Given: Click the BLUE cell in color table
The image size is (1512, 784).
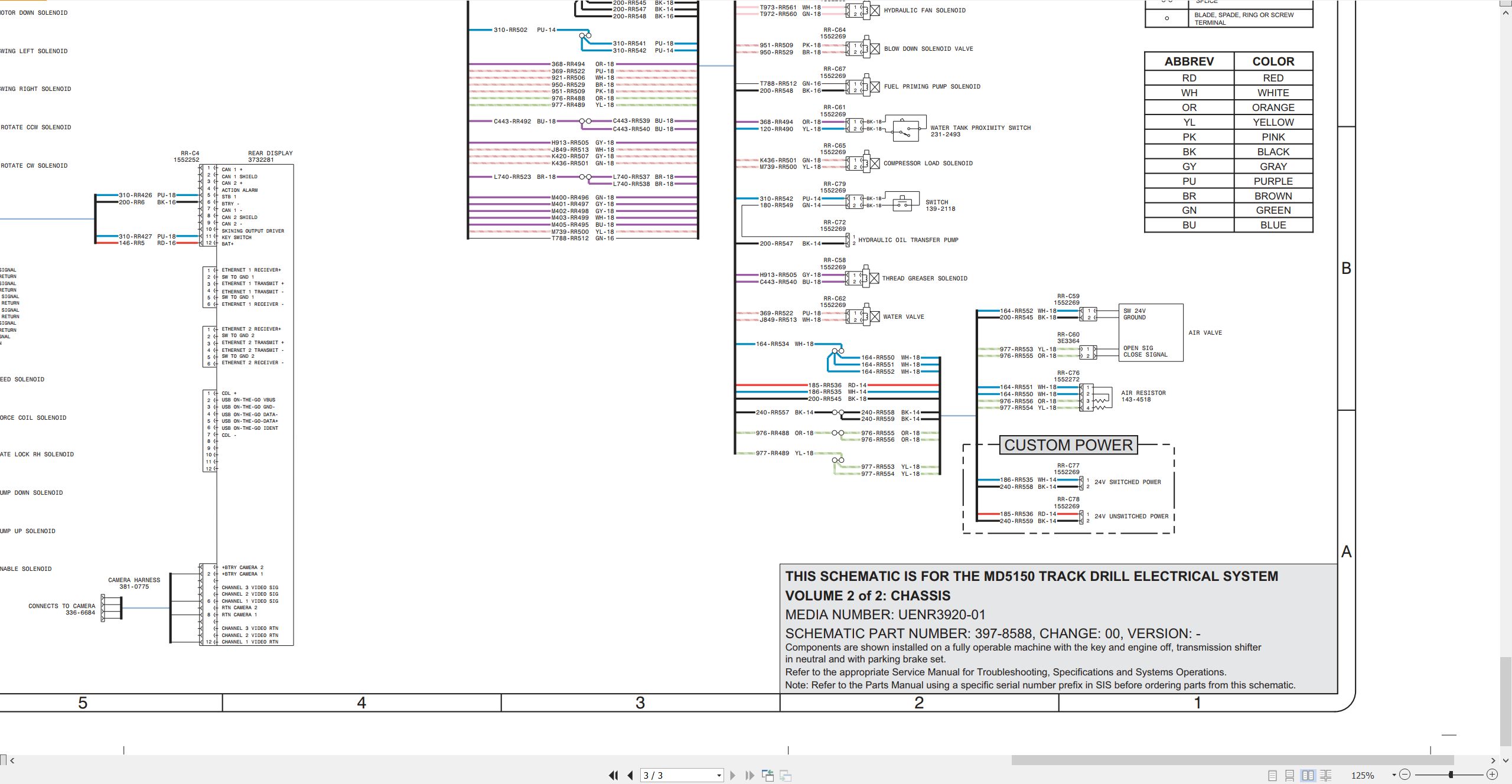Looking at the screenshot, I should click(x=1273, y=225).
